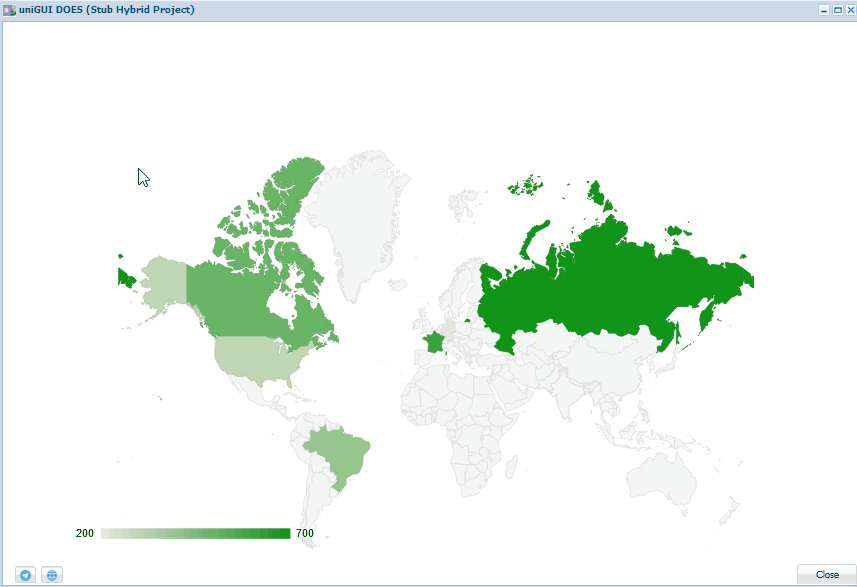Click Australia on the world map
The width and height of the screenshot is (857, 587).
click(661, 478)
